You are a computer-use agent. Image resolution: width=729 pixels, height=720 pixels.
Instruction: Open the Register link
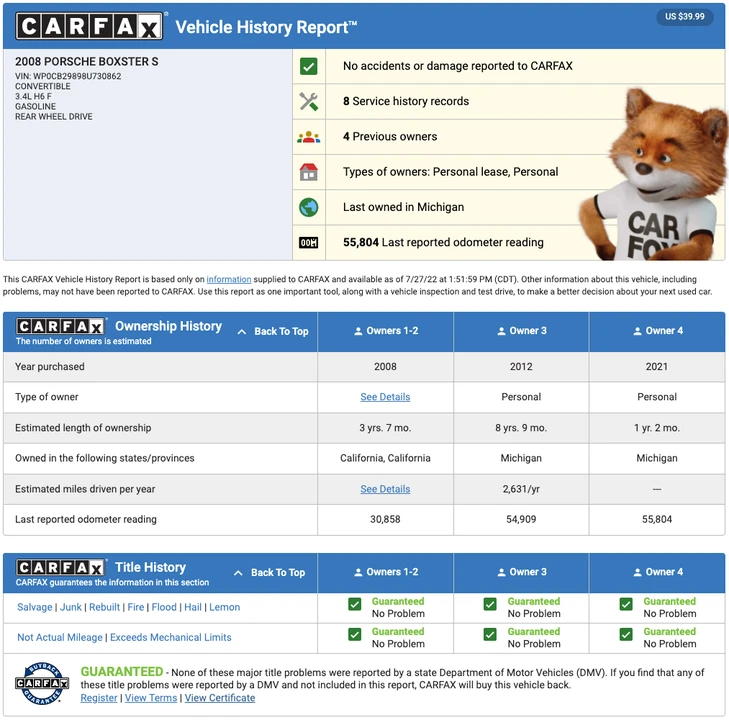[99, 698]
